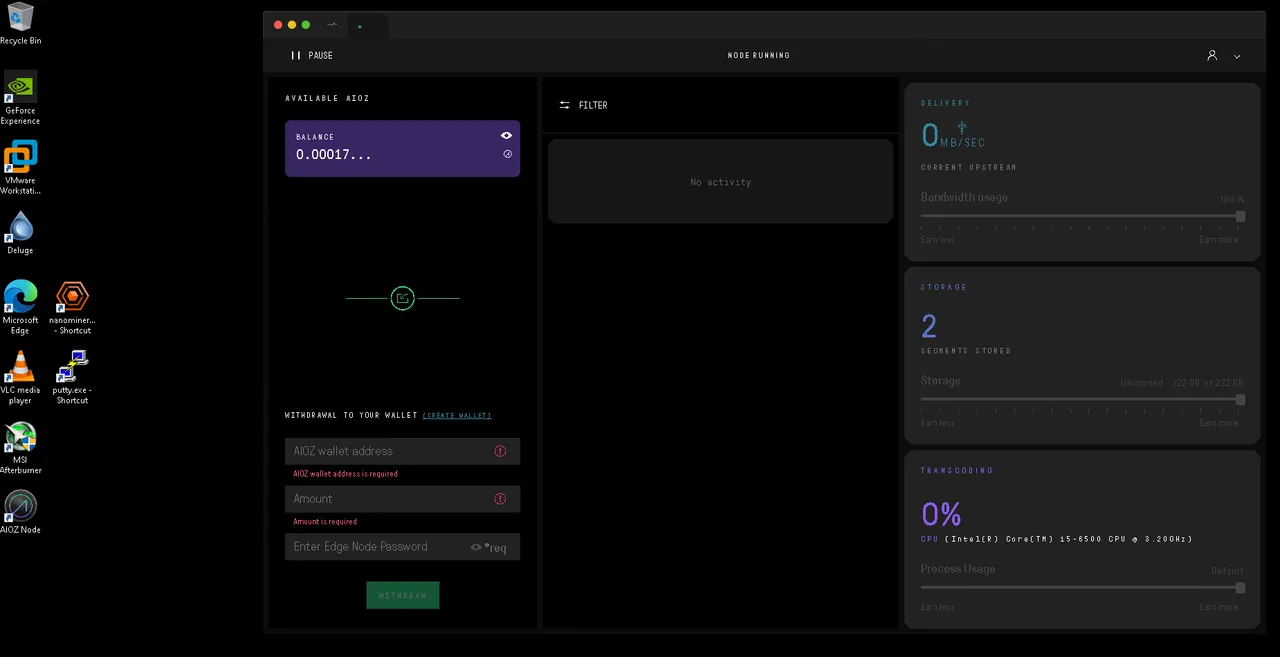
Task: Click the user profile icon
Action: pyautogui.click(x=1212, y=55)
